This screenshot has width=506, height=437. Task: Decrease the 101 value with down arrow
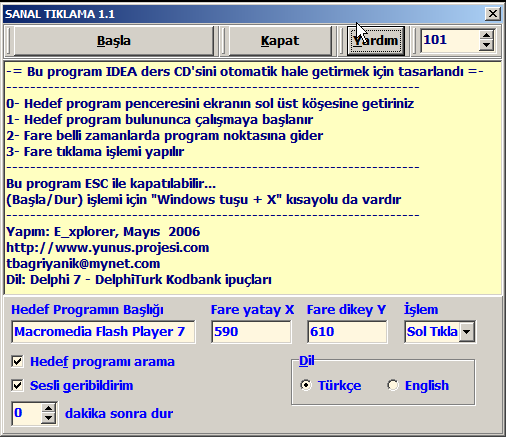487,45
